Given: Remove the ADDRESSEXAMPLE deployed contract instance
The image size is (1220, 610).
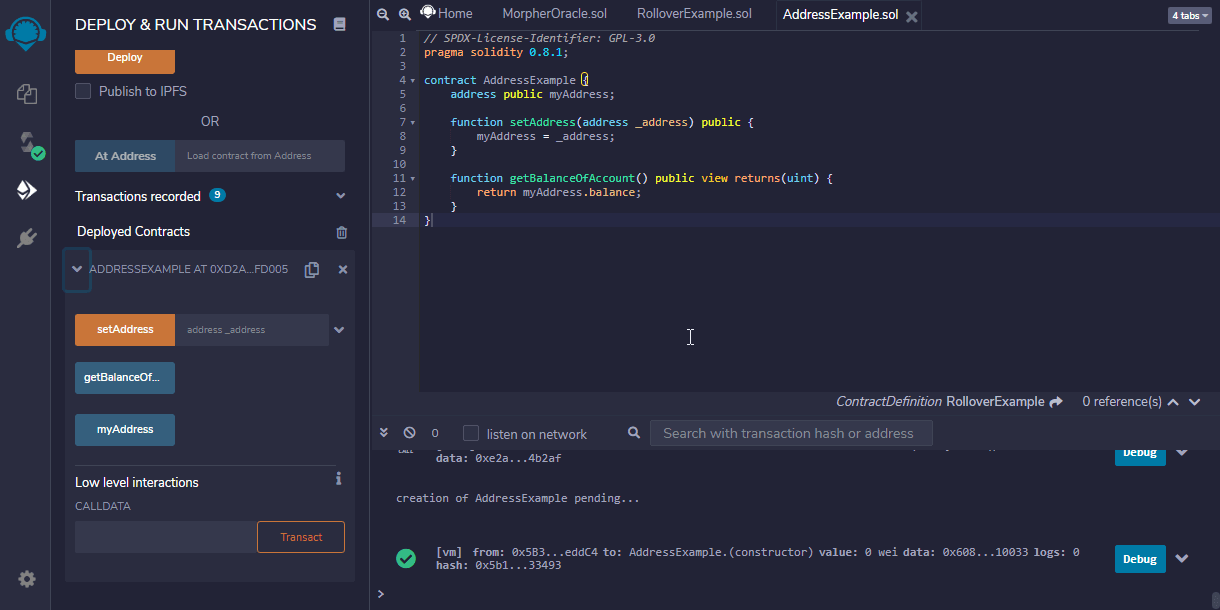Looking at the screenshot, I should (343, 270).
